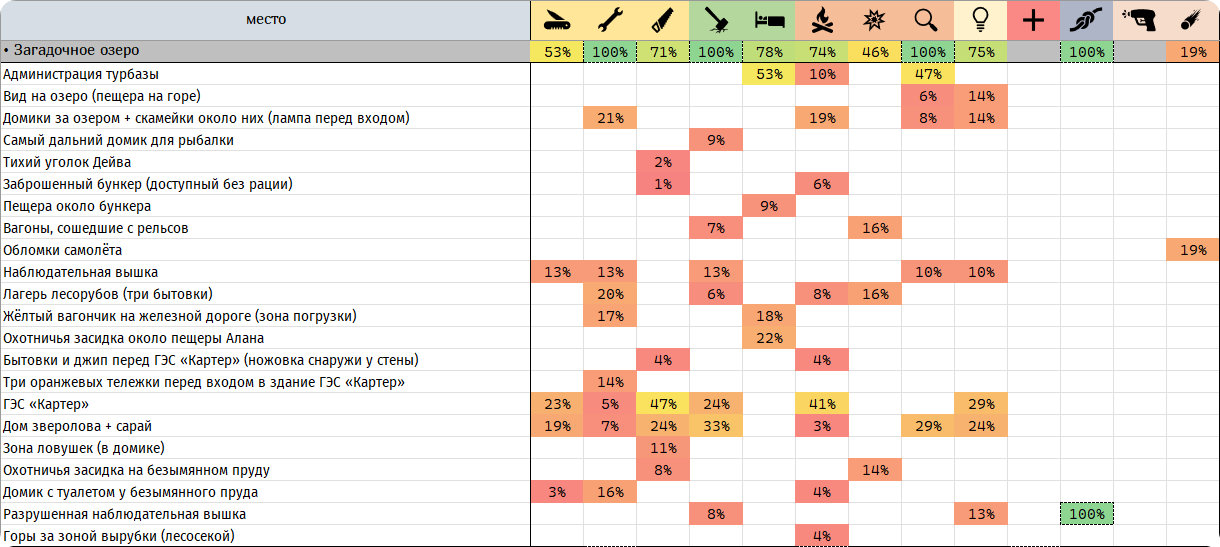Click the bed column header icon
The image size is (1220, 547).
tap(769, 20)
